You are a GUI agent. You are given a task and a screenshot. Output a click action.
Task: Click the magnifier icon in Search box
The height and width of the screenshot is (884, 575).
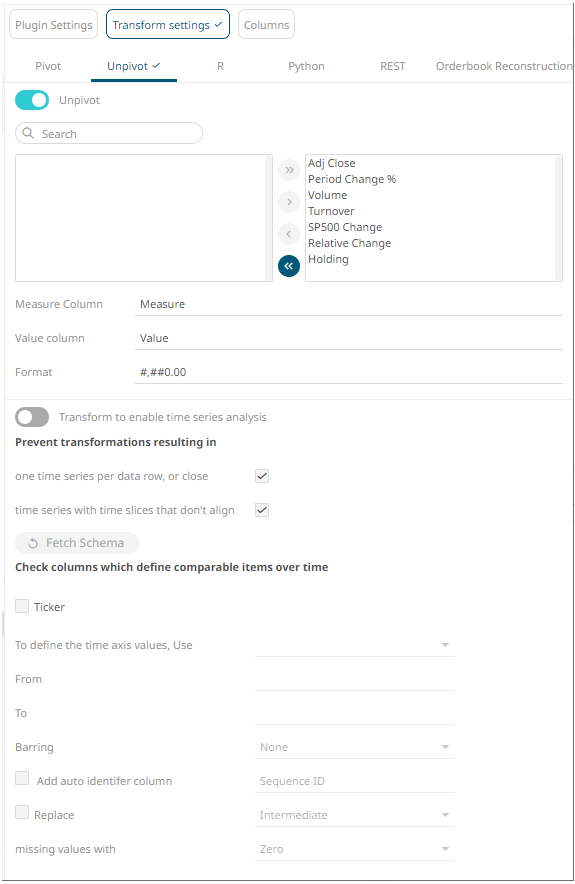tap(28, 134)
